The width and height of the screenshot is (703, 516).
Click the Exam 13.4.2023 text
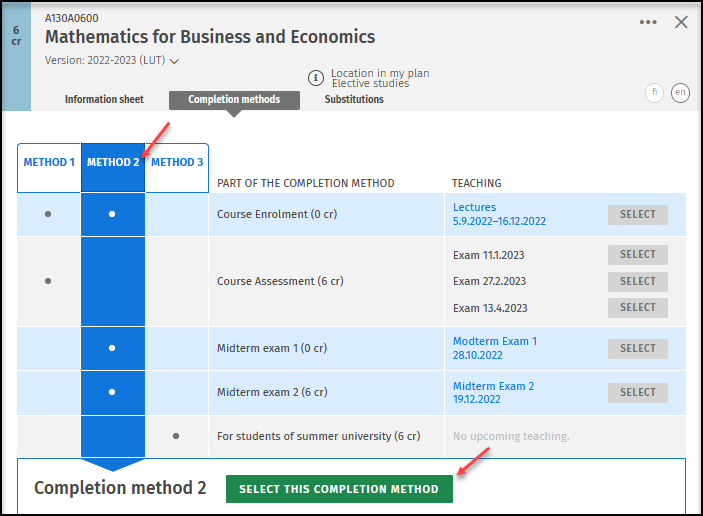(x=490, y=308)
